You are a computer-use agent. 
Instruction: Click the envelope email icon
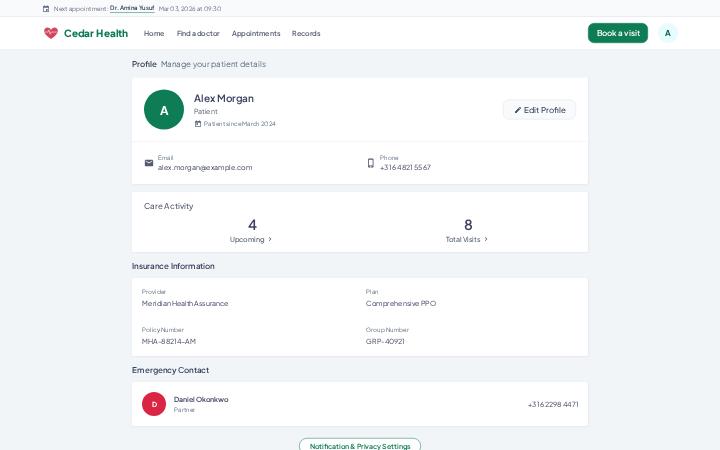[149, 163]
